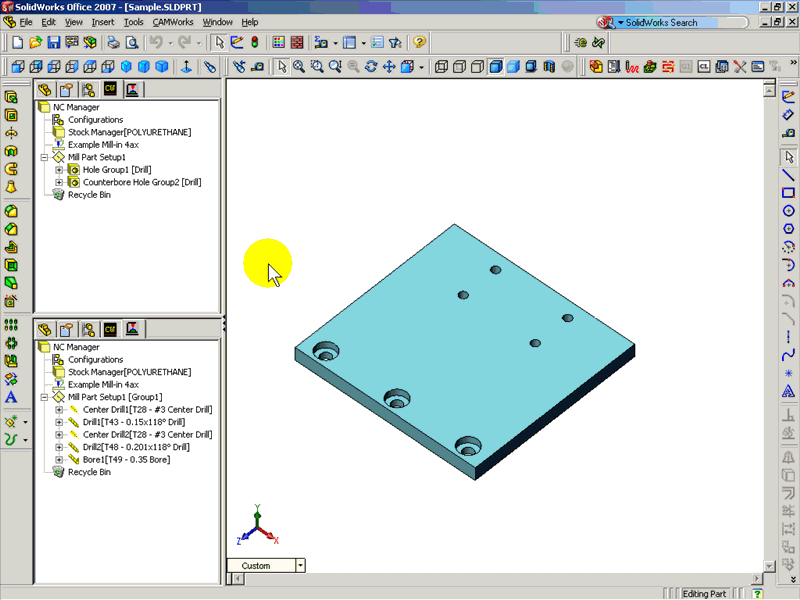Open the Custom view dropdown

point(301,565)
